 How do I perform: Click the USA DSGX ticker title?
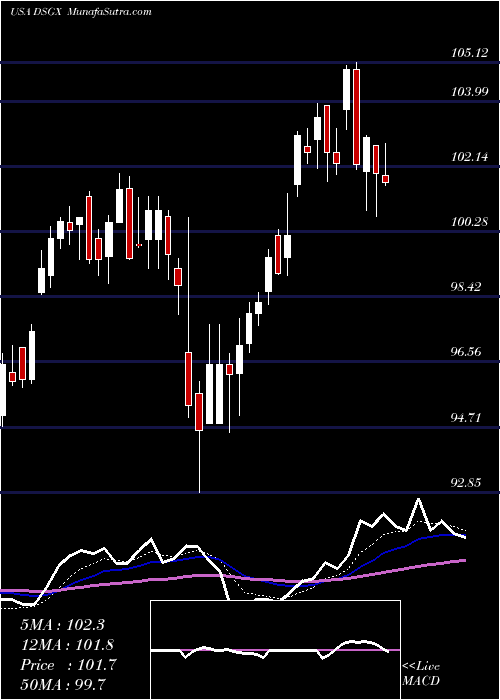click(x=37, y=12)
